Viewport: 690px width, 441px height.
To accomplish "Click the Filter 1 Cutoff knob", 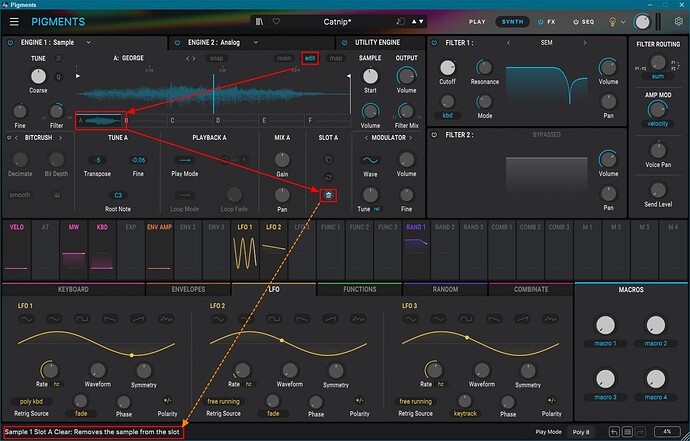I will point(447,69).
